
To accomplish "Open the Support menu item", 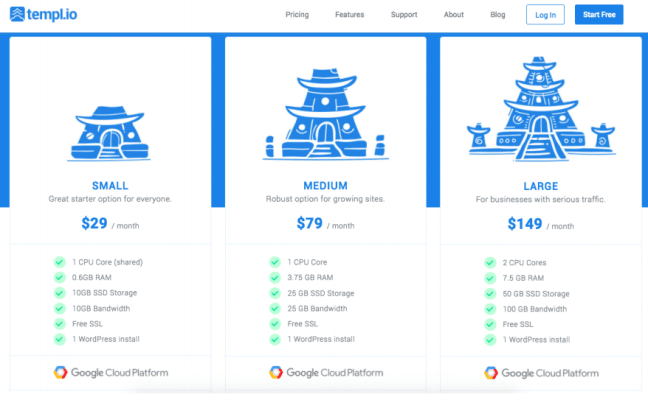I will click(404, 14).
